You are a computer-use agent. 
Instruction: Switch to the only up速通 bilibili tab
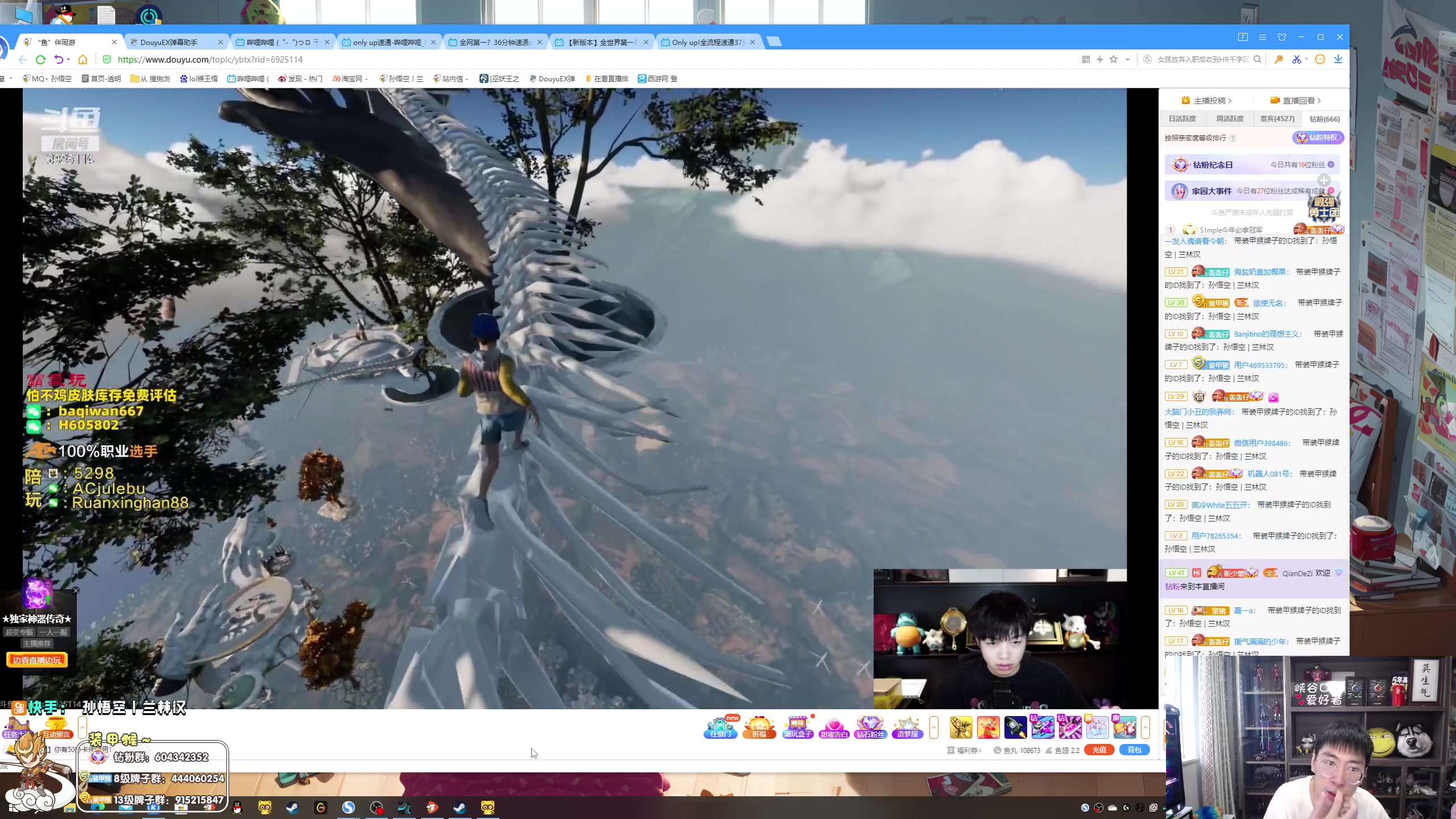tap(390, 42)
